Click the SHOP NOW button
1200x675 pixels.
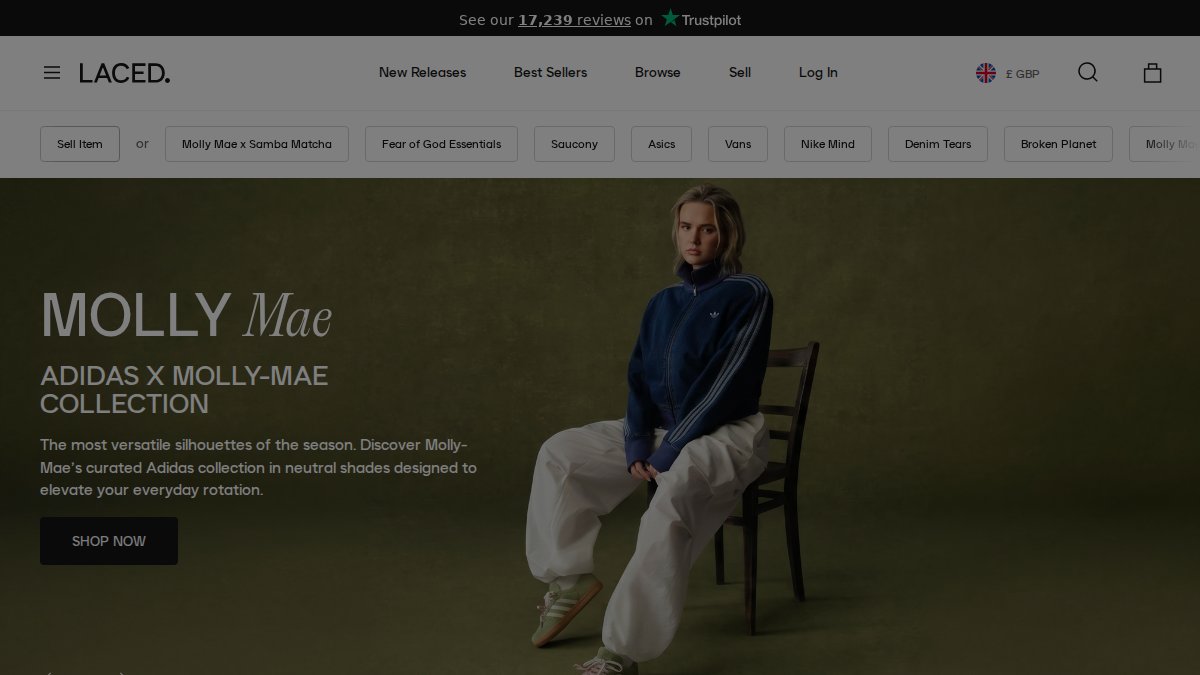(109, 541)
